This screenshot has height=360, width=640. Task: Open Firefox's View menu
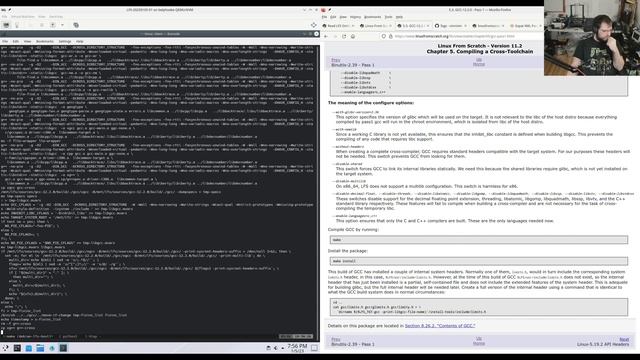(343, 17)
